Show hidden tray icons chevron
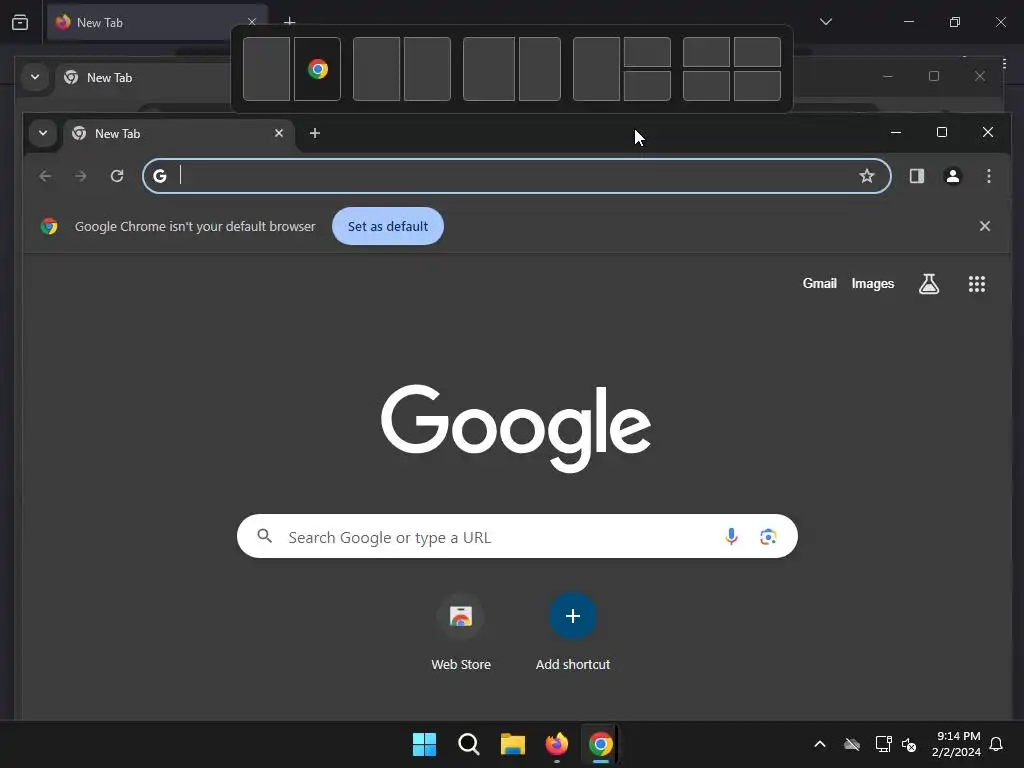 point(820,744)
